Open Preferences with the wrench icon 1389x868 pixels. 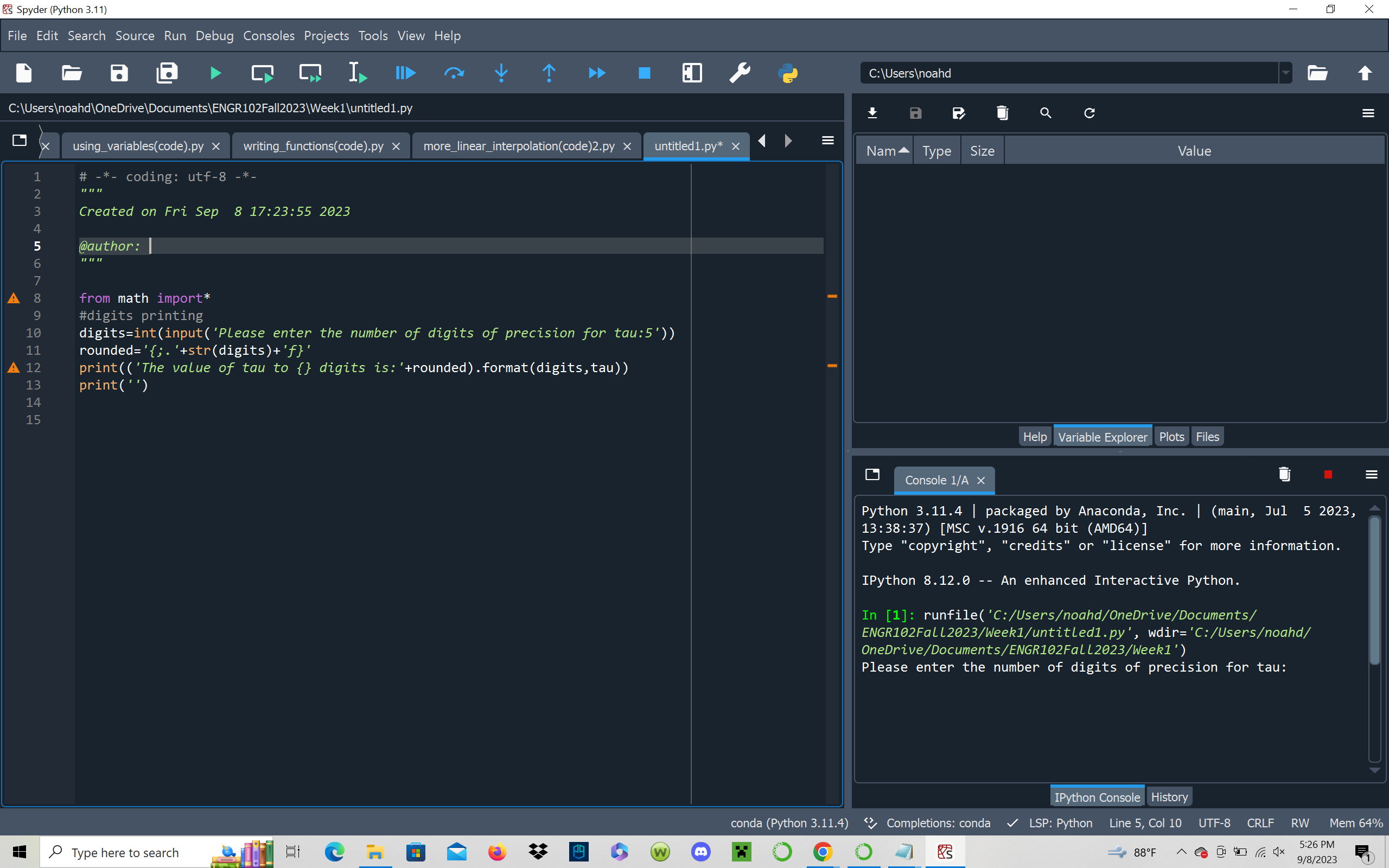tap(740, 73)
